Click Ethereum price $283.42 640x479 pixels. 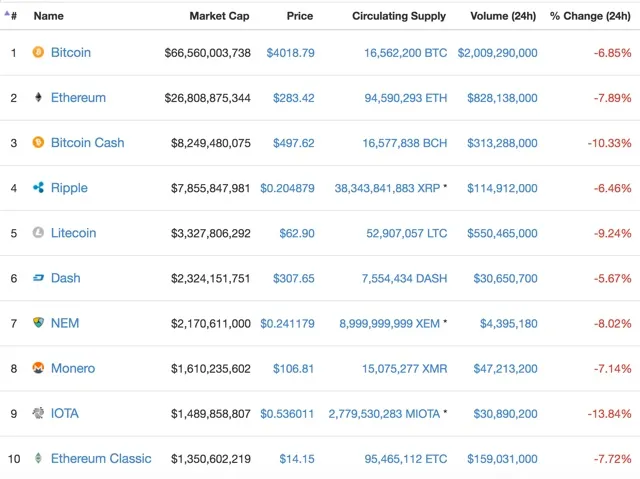tap(293, 98)
